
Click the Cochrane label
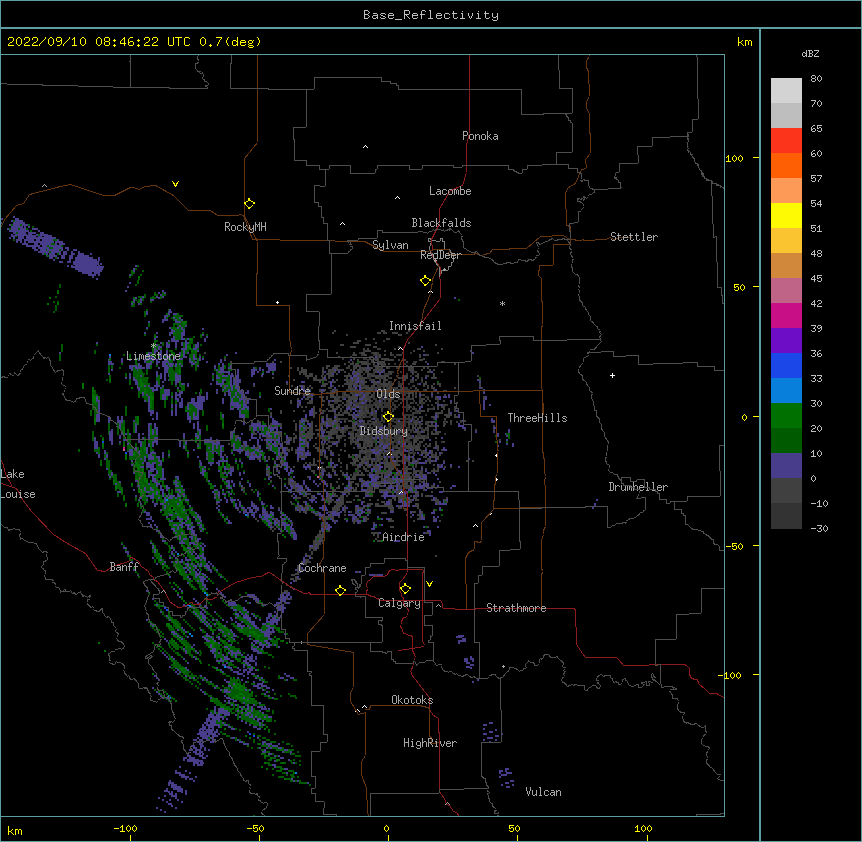[322, 568]
